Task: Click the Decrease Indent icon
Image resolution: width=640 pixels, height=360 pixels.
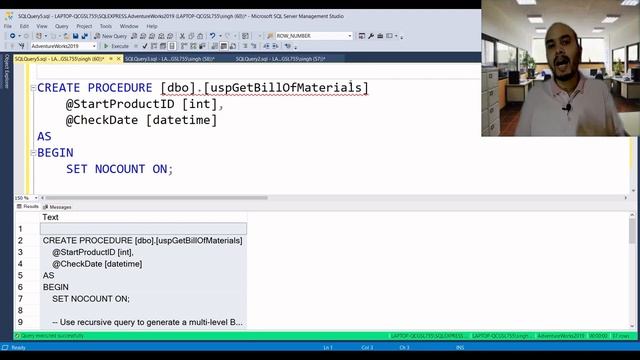Action: coord(267,46)
